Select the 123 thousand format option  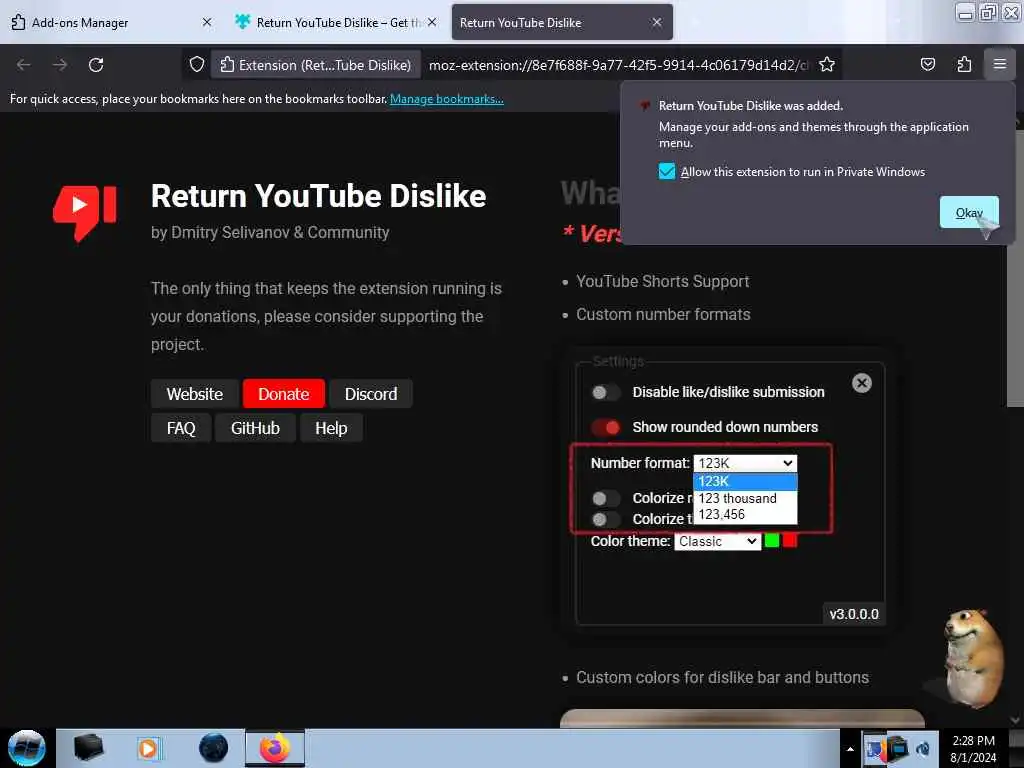[745, 498]
